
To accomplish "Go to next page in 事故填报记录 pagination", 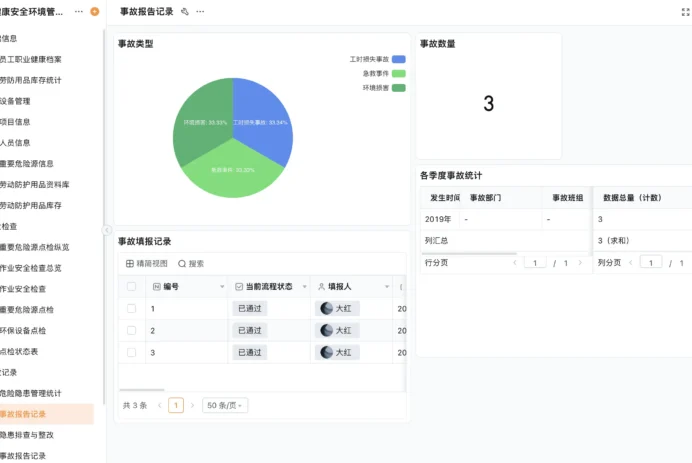I will (x=192, y=405).
